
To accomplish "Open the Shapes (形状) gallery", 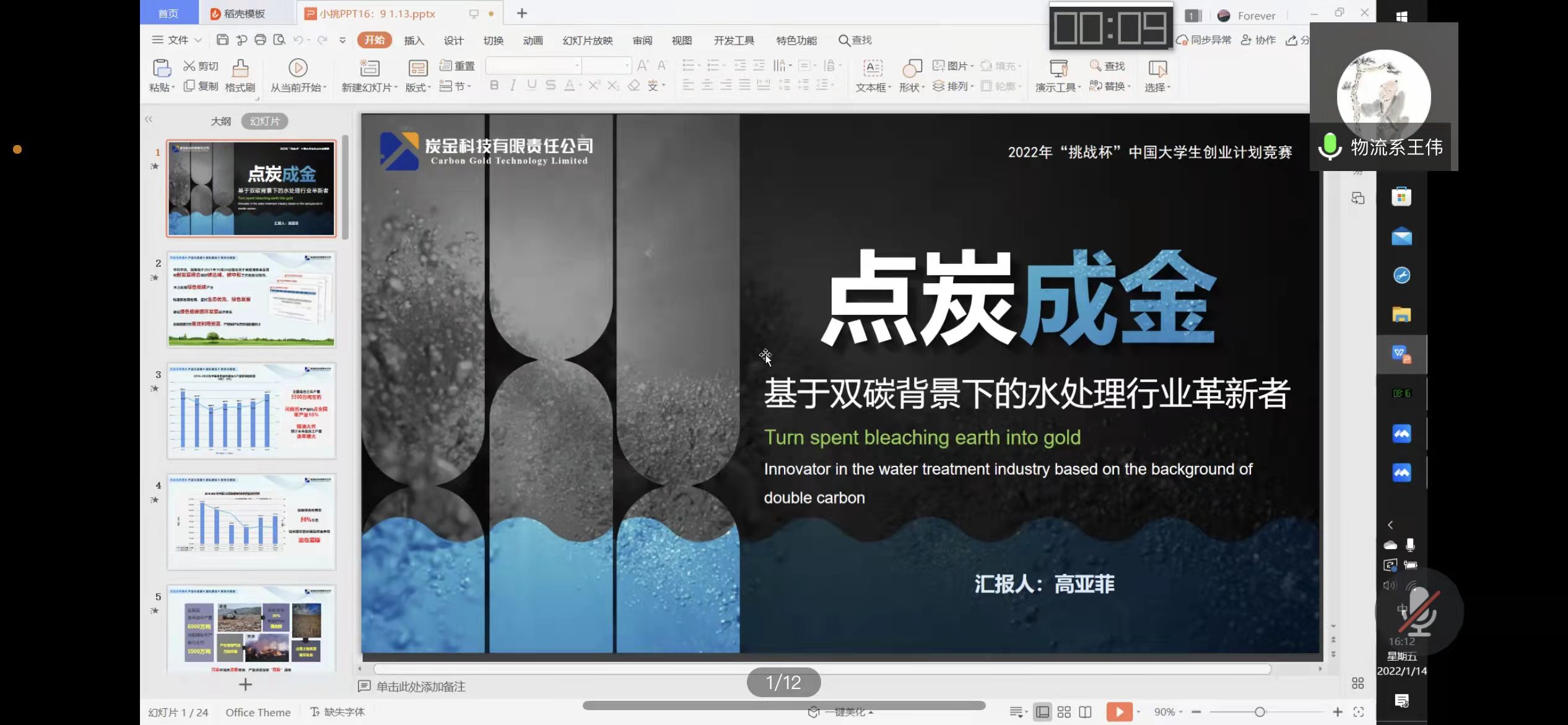I will point(912,76).
